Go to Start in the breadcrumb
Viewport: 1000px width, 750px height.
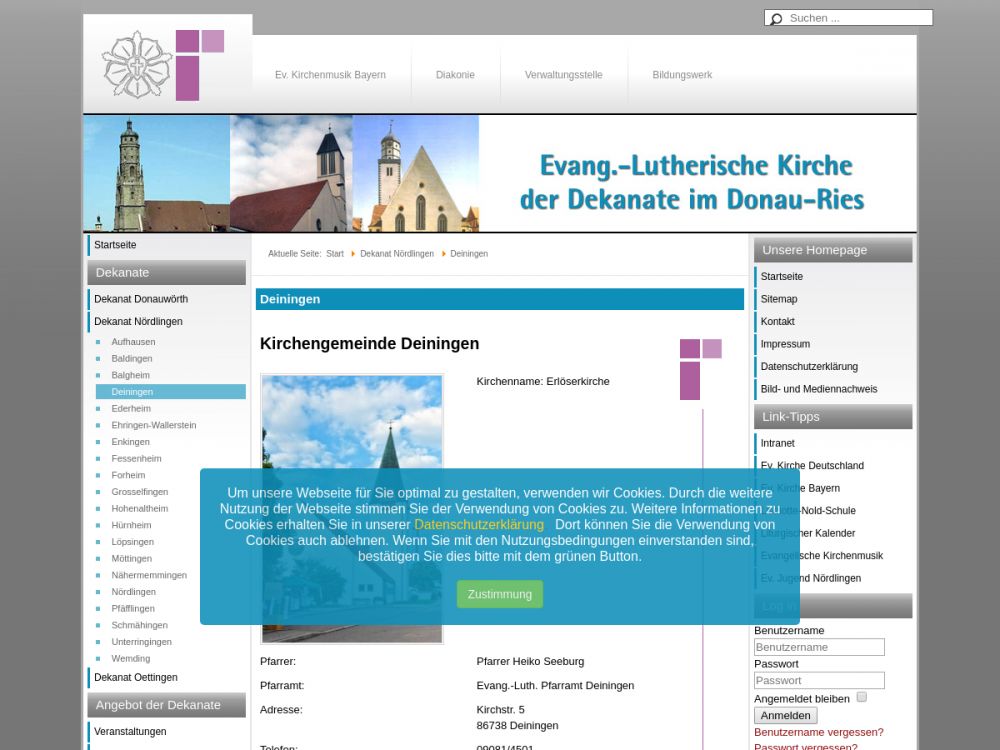click(335, 254)
